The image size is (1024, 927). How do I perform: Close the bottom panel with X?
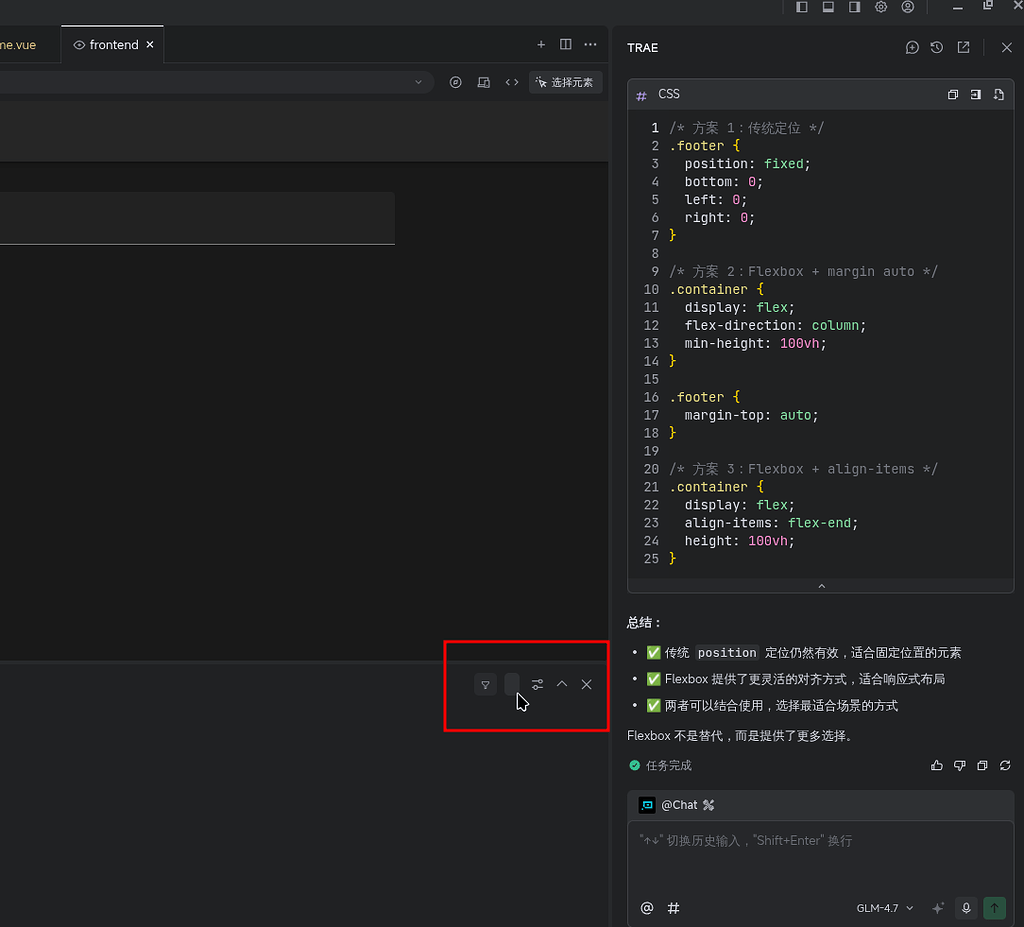pos(586,685)
